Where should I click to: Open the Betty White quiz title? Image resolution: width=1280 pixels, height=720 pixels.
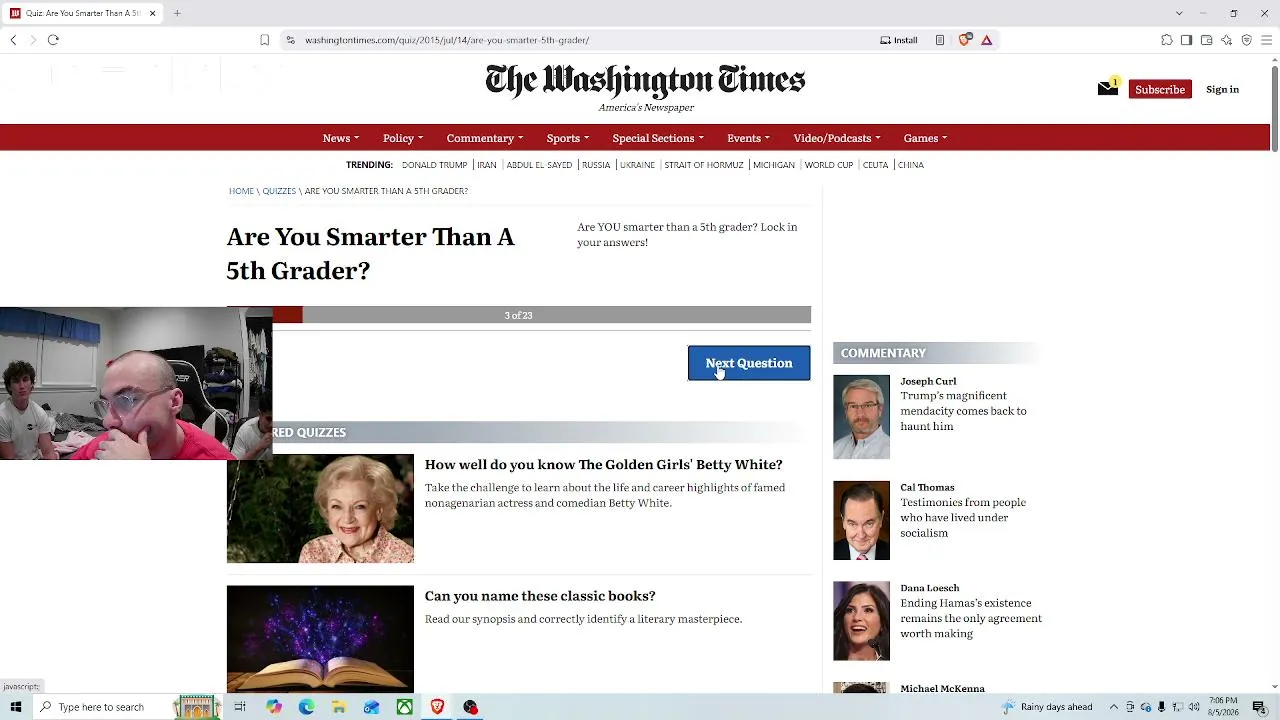tap(603, 464)
